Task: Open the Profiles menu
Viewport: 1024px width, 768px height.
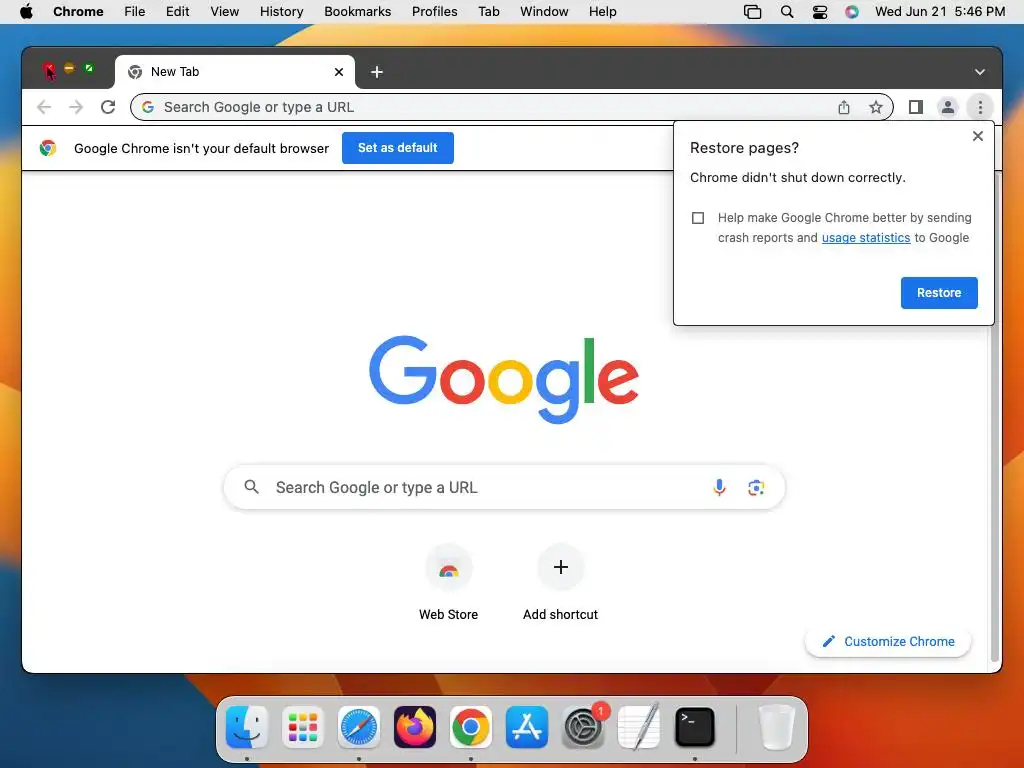Action: (x=434, y=12)
